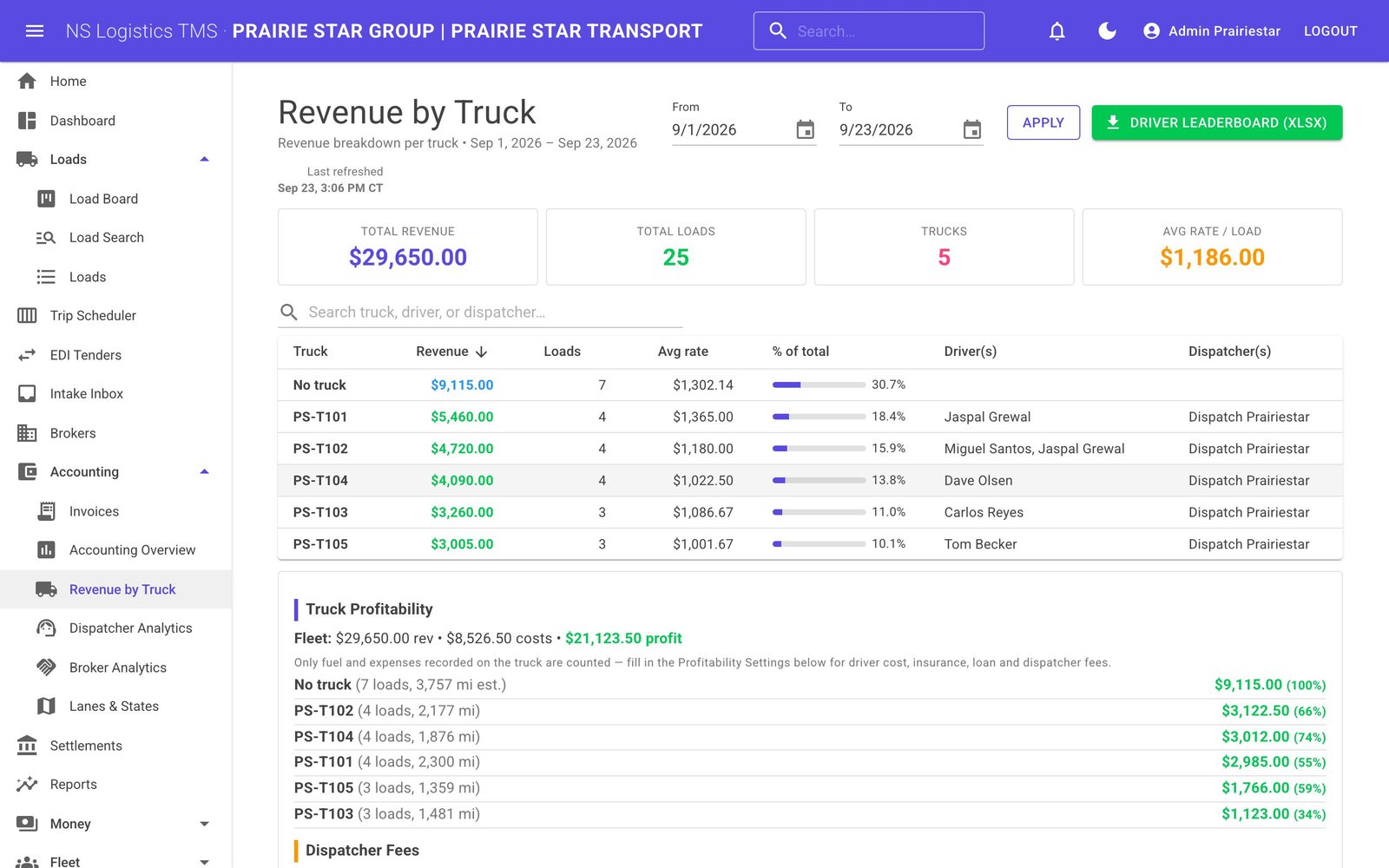Click fleet profit $21,123.50 text
Image resolution: width=1389 pixels, height=868 pixels.
[x=623, y=639]
